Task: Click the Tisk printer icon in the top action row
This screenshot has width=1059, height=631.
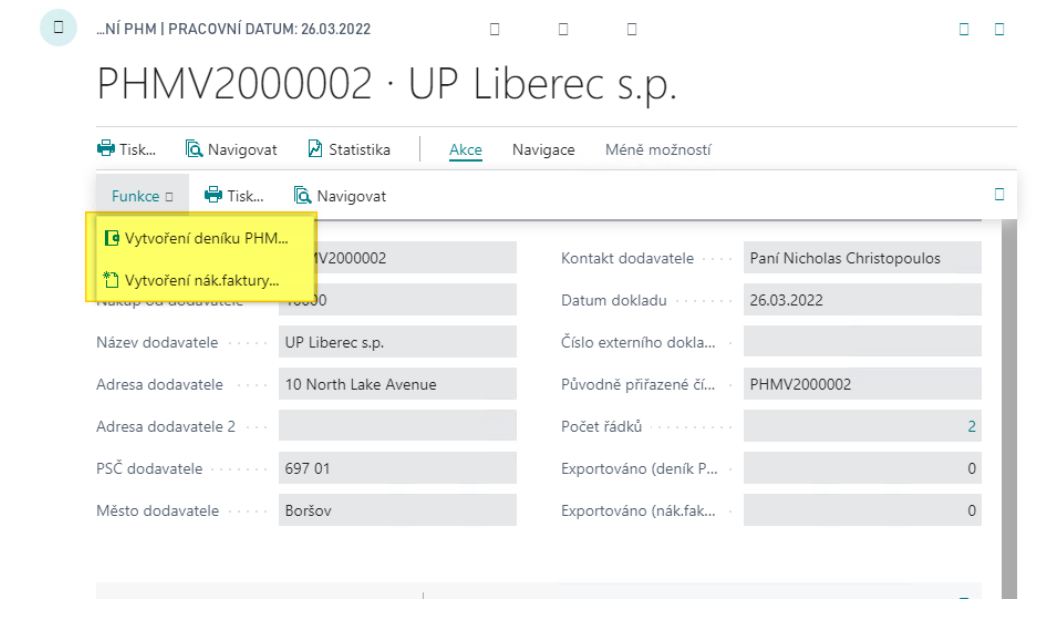Action: click(x=106, y=150)
